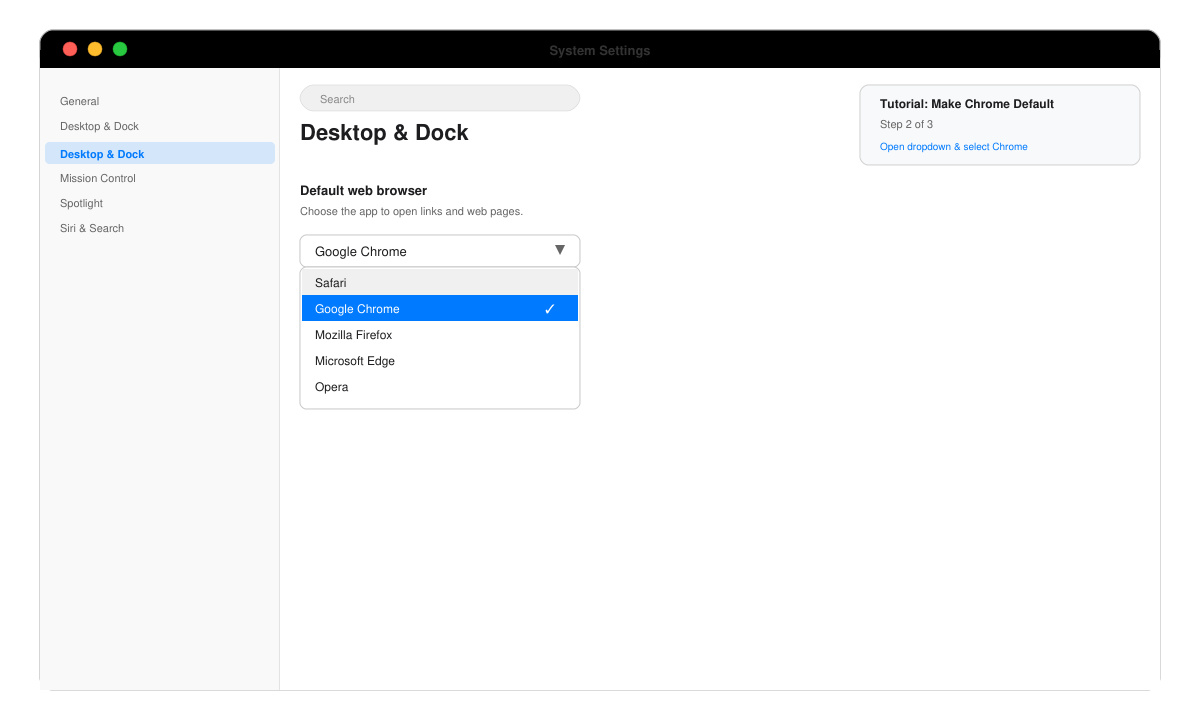
Task: Click the 'Open dropdown & select Chrome' link
Action: click(953, 146)
